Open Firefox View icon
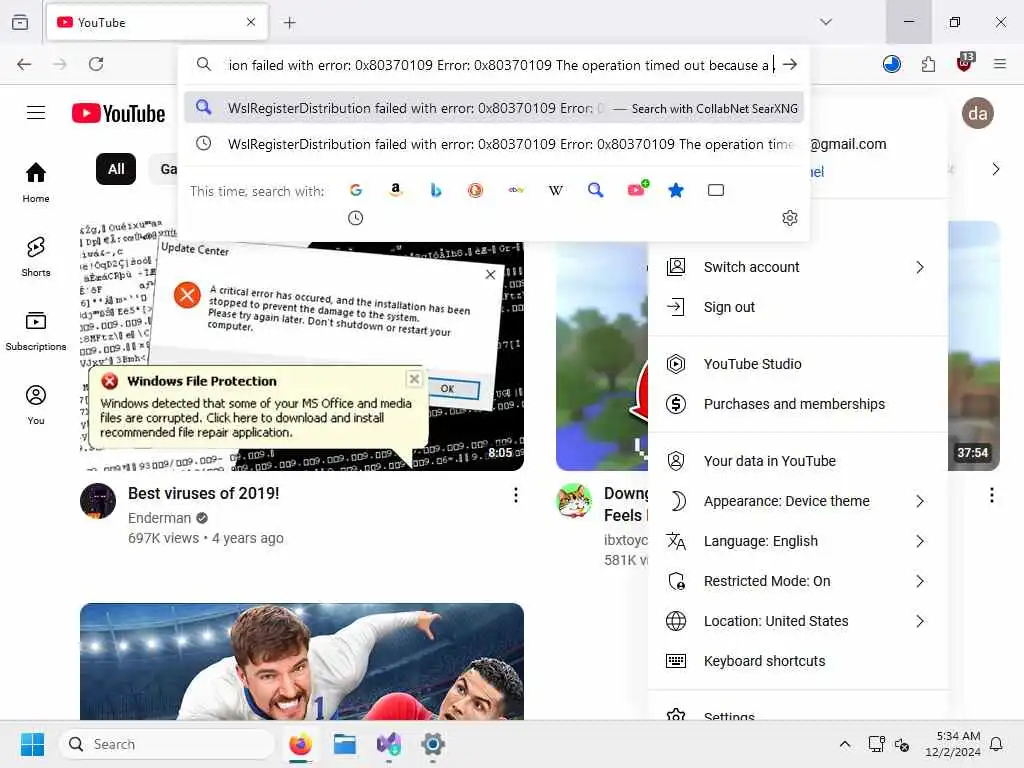This screenshot has height=768, width=1024. click(x=20, y=22)
